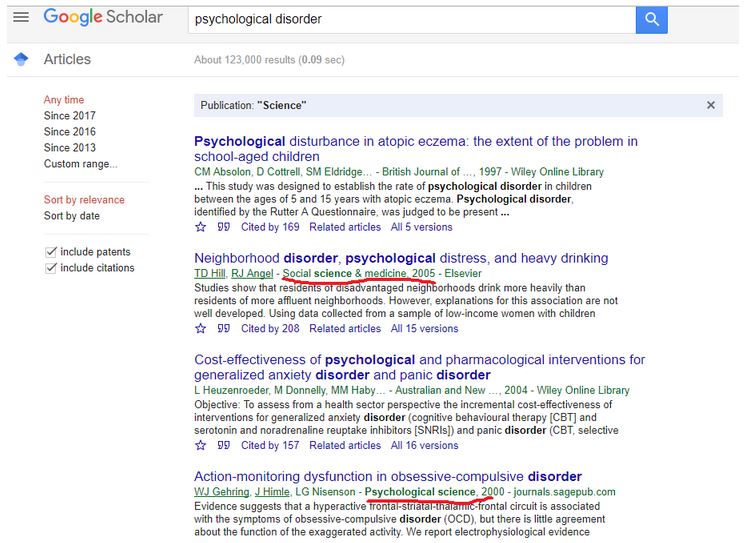
Task: Open author RJ Angel profile
Action: tap(252, 274)
